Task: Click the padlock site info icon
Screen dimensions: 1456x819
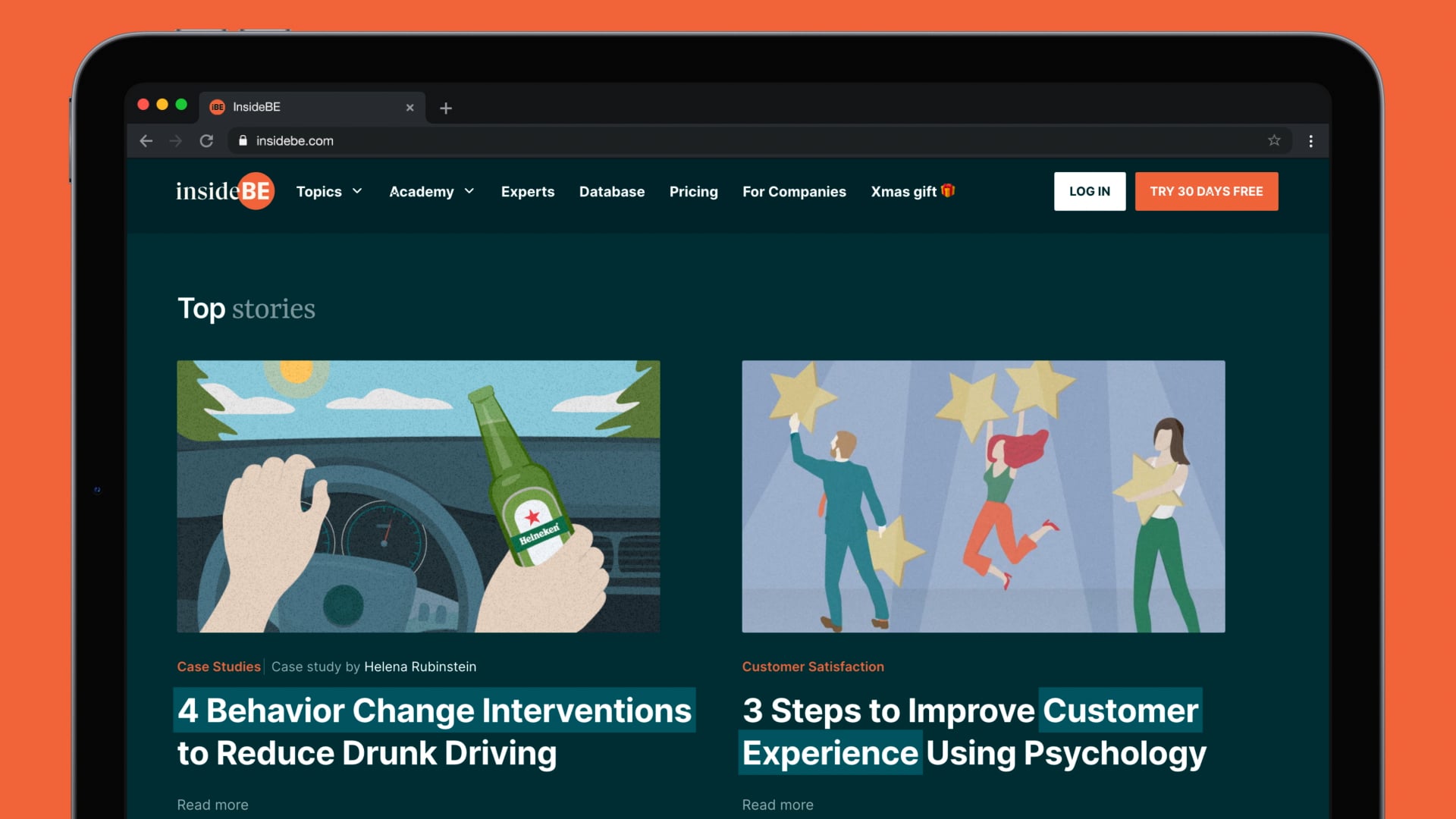Action: pyautogui.click(x=243, y=141)
